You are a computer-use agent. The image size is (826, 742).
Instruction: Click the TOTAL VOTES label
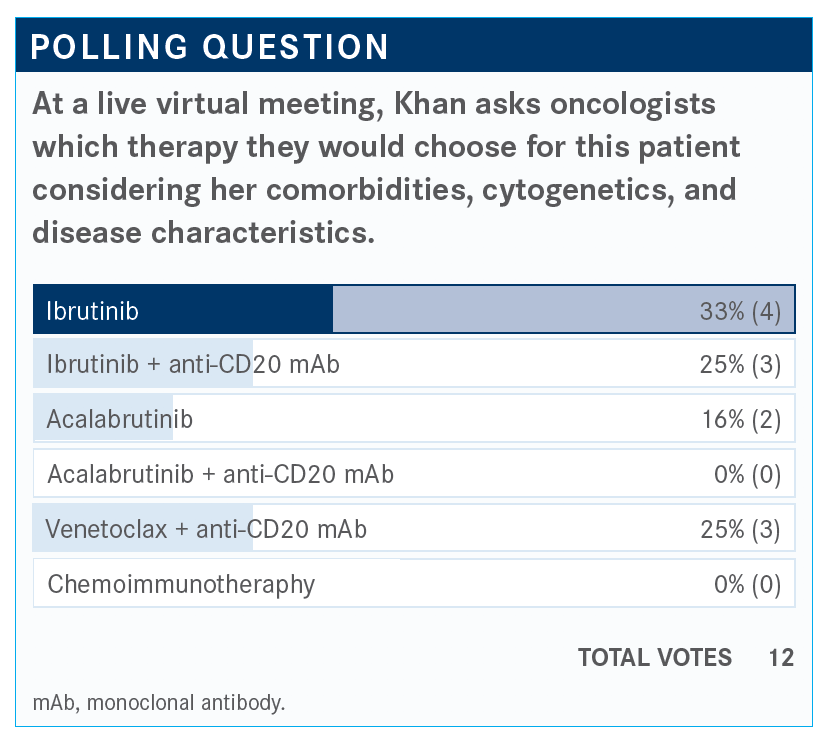[x=654, y=657]
